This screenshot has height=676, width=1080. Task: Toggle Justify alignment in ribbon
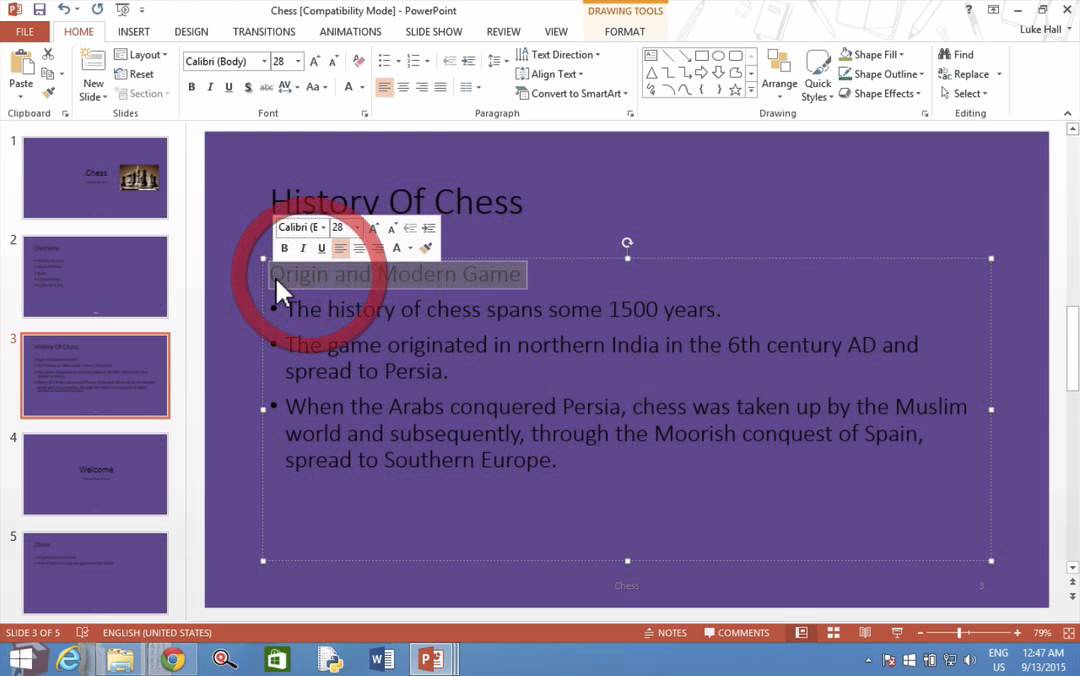[440, 87]
